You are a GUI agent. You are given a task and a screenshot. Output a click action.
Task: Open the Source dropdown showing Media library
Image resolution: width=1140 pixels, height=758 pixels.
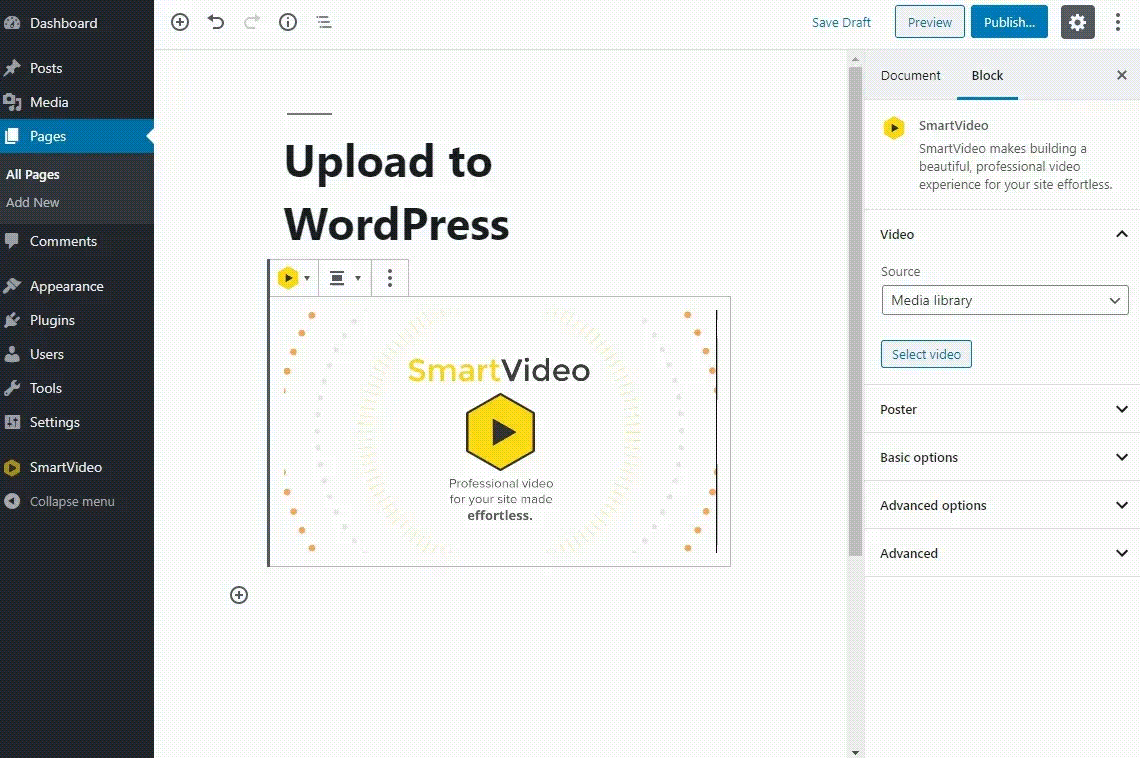pos(1004,300)
